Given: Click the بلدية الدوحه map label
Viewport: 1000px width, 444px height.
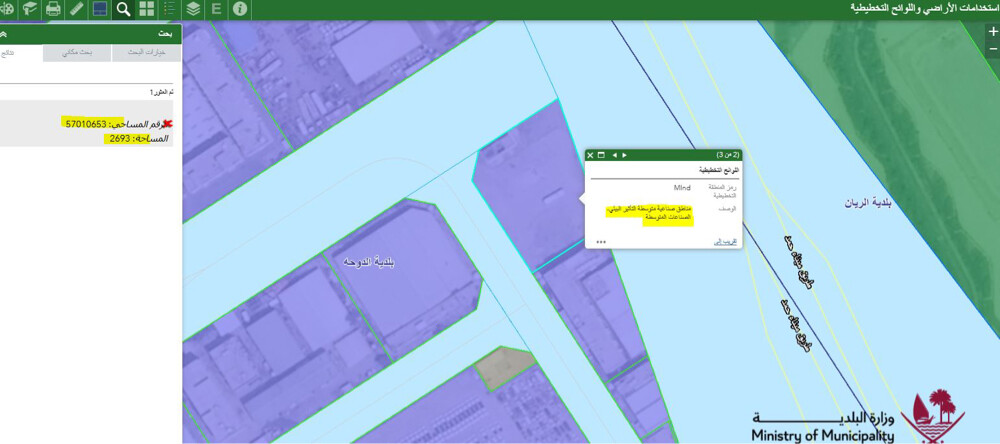Looking at the screenshot, I should pyautogui.click(x=369, y=262).
